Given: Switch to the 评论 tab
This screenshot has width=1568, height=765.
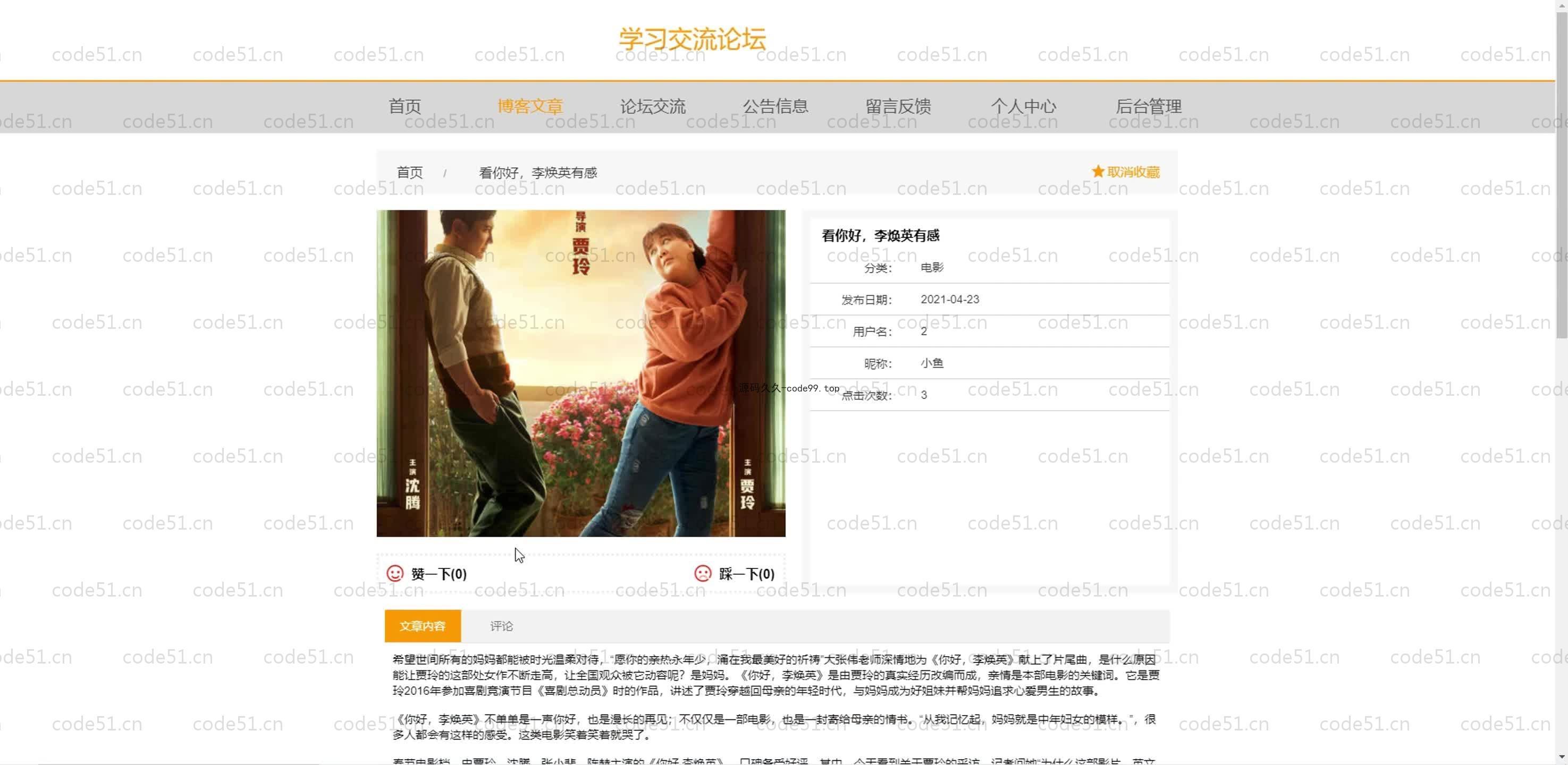Looking at the screenshot, I should [502, 626].
